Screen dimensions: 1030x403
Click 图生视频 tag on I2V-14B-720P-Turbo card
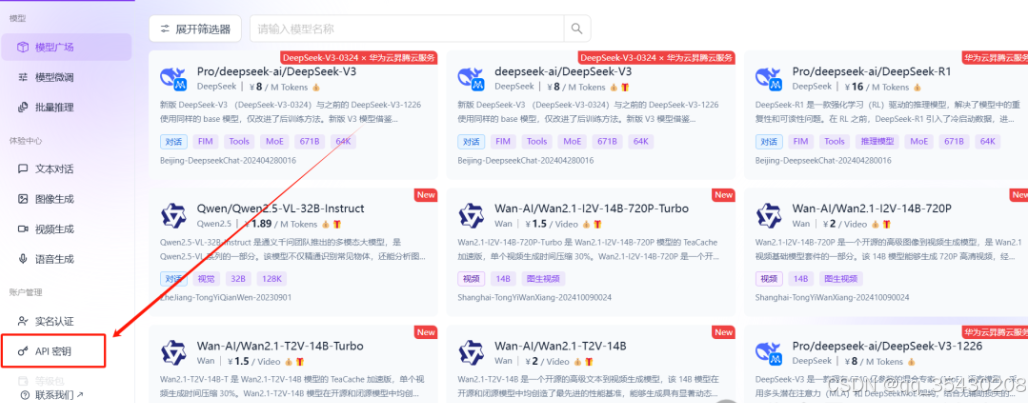[541, 279]
